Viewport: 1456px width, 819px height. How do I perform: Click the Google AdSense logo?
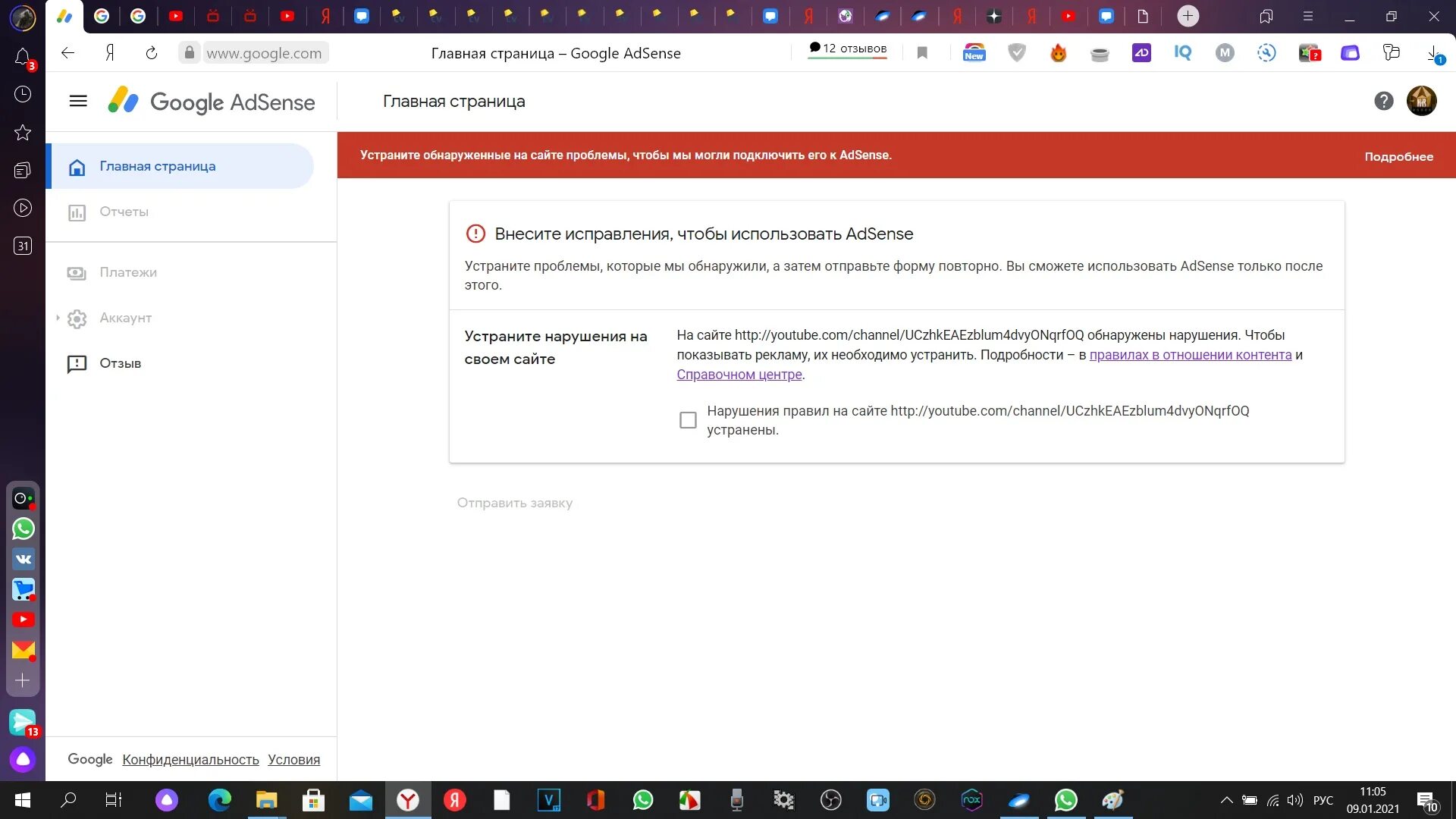(212, 101)
